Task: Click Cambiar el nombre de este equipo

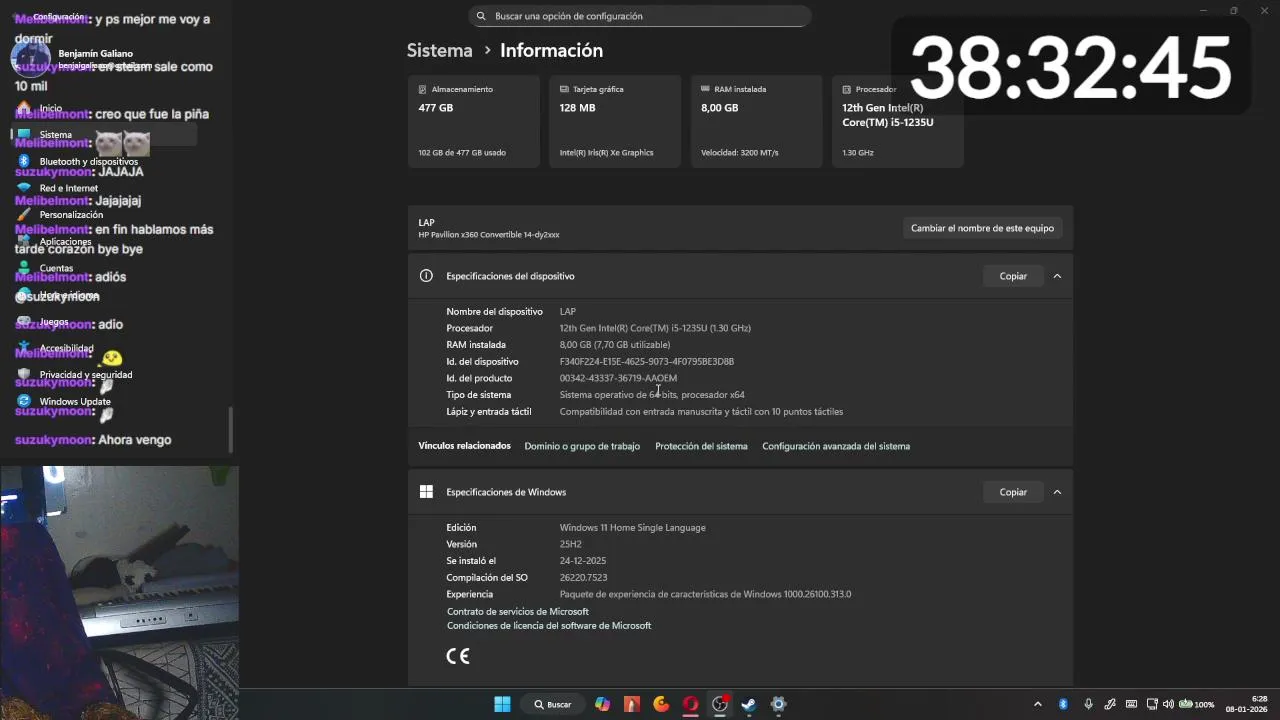Action: [982, 228]
